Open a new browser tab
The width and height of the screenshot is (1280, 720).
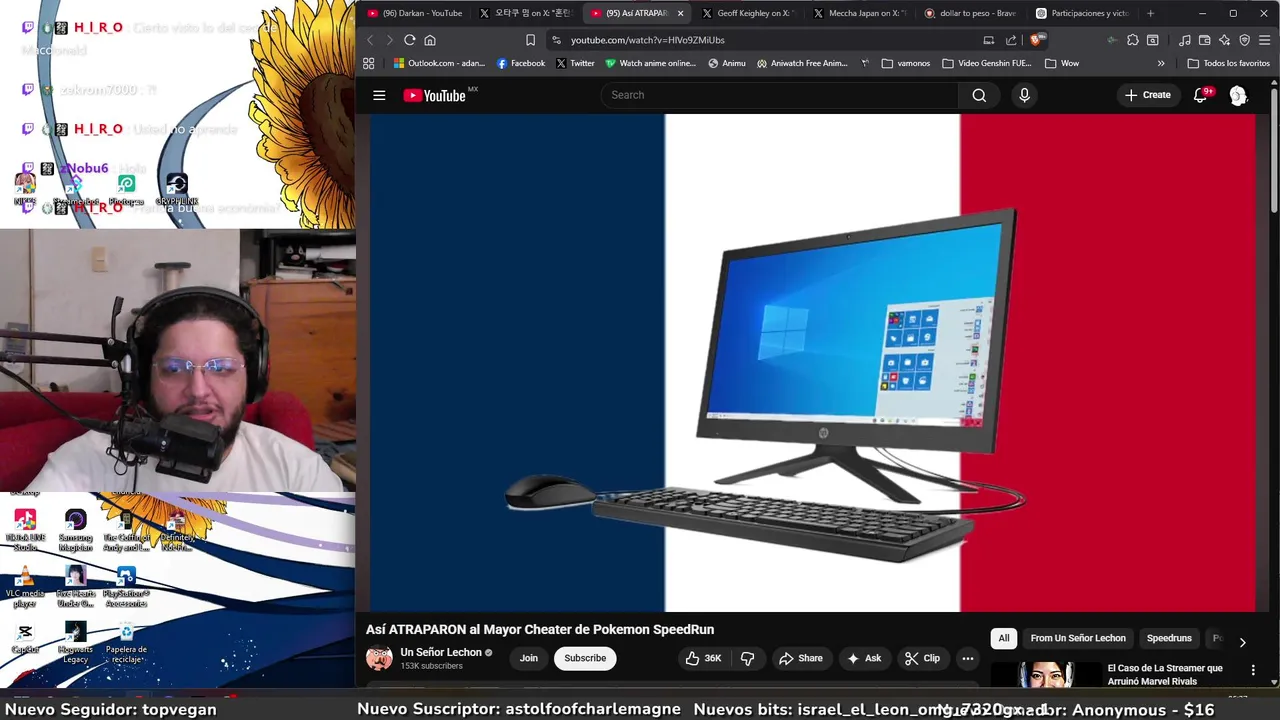coord(1150,13)
